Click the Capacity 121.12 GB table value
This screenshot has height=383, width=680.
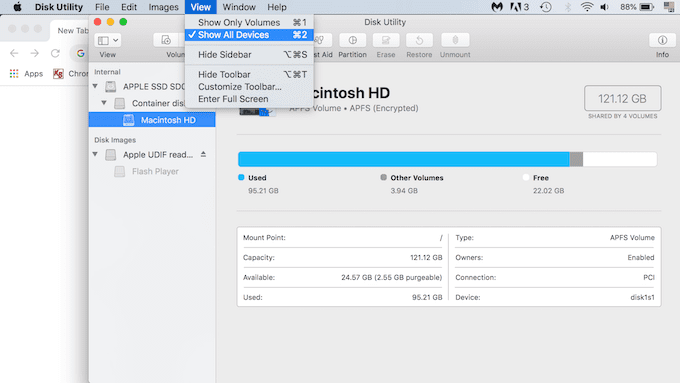point(426,257)
